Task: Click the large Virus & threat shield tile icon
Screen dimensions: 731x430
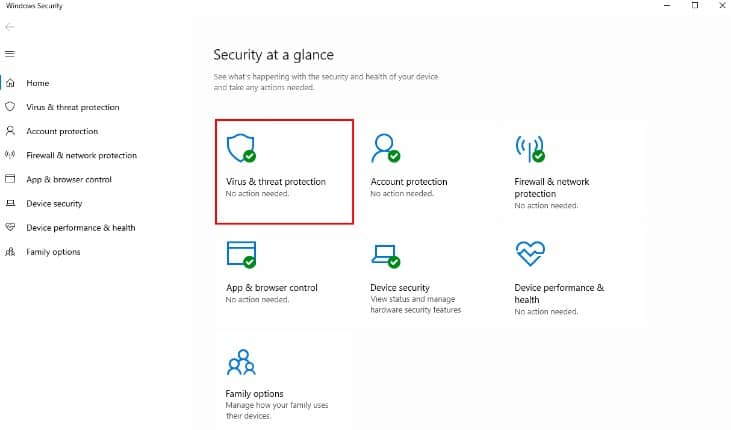Action: click(241, 148)
